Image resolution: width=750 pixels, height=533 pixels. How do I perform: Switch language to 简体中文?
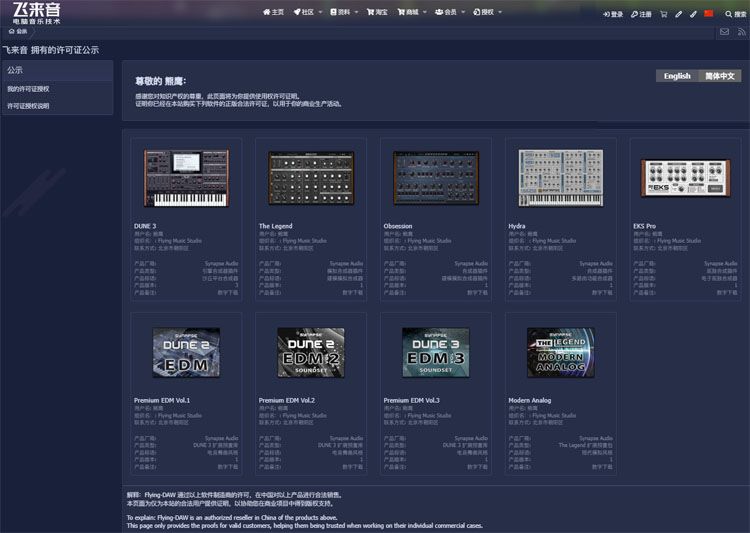tap(720, 76)
